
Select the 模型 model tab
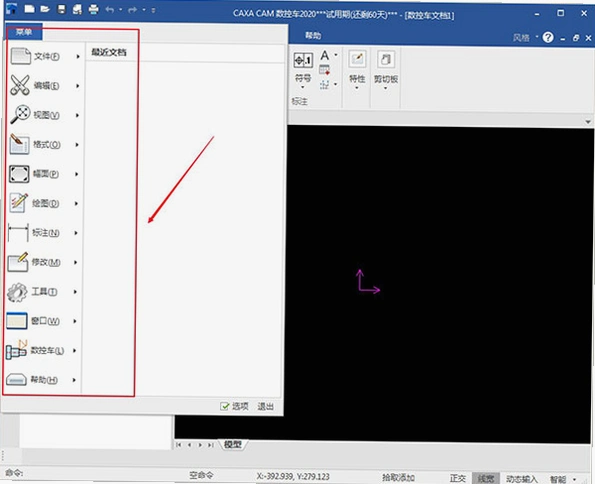233,444
